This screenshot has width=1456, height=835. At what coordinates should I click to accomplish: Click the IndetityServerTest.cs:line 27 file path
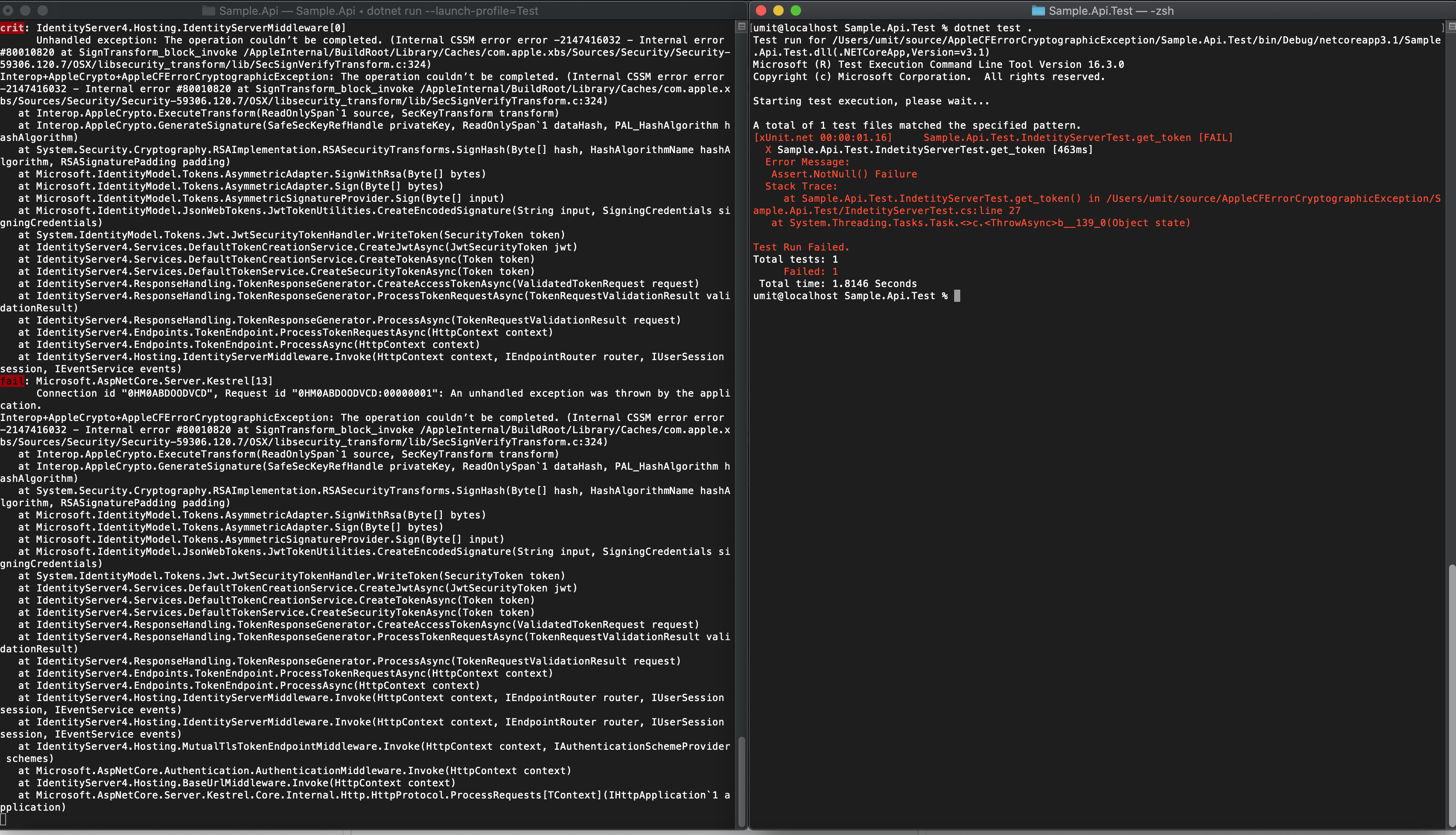tap(932, 210)
